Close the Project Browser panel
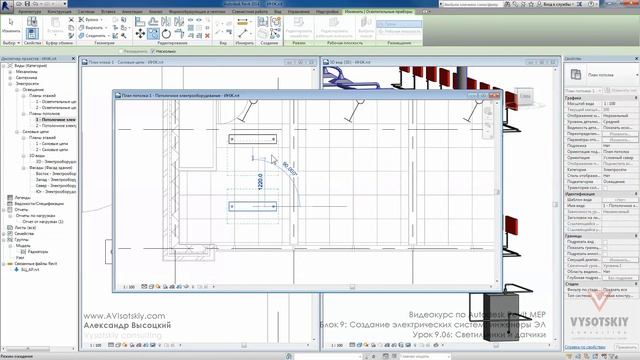The width and height of the screenshot is (640, 360). [x=73, y=58]
